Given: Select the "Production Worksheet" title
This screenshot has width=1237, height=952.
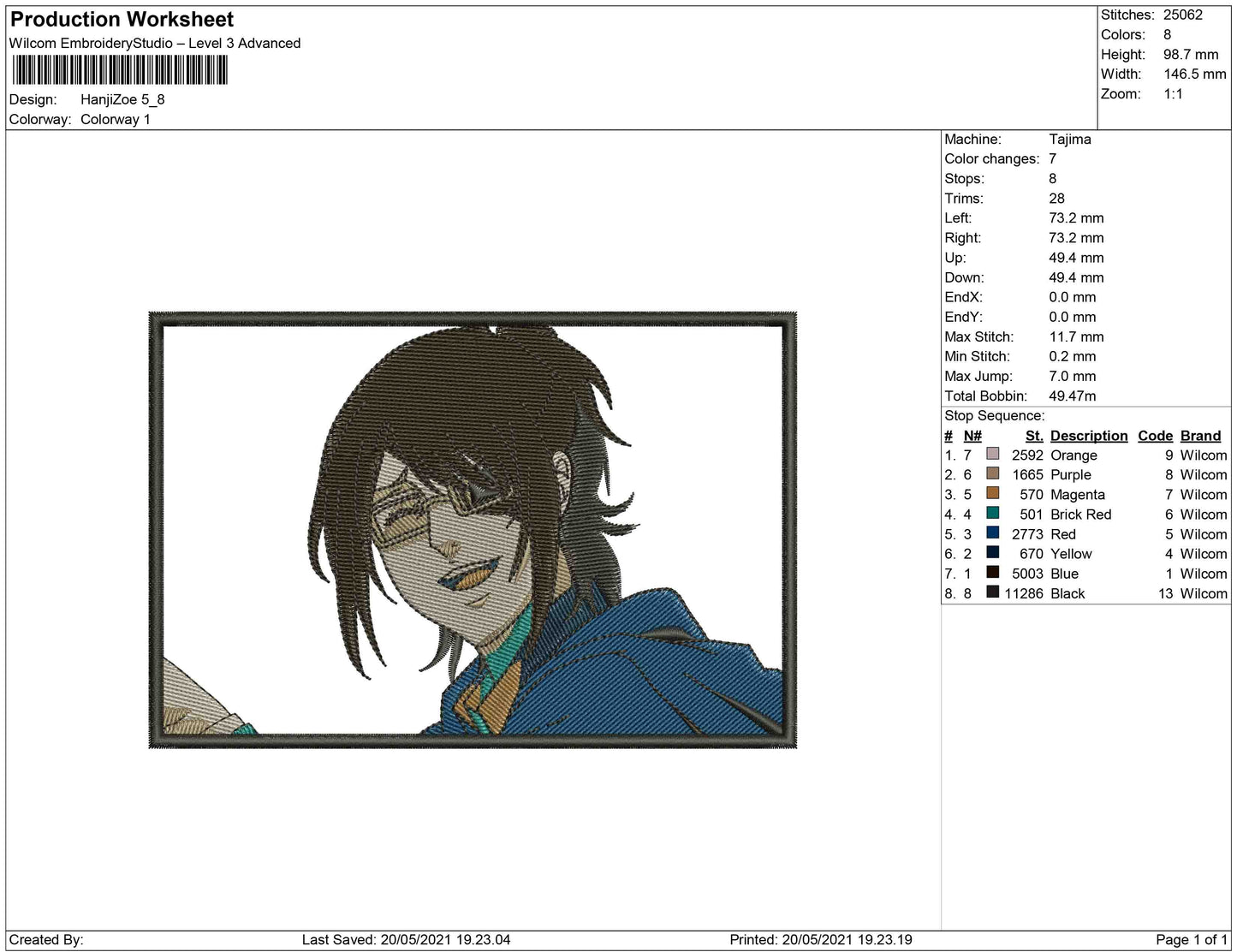Looking at the screenshot, I should [122, 20].
